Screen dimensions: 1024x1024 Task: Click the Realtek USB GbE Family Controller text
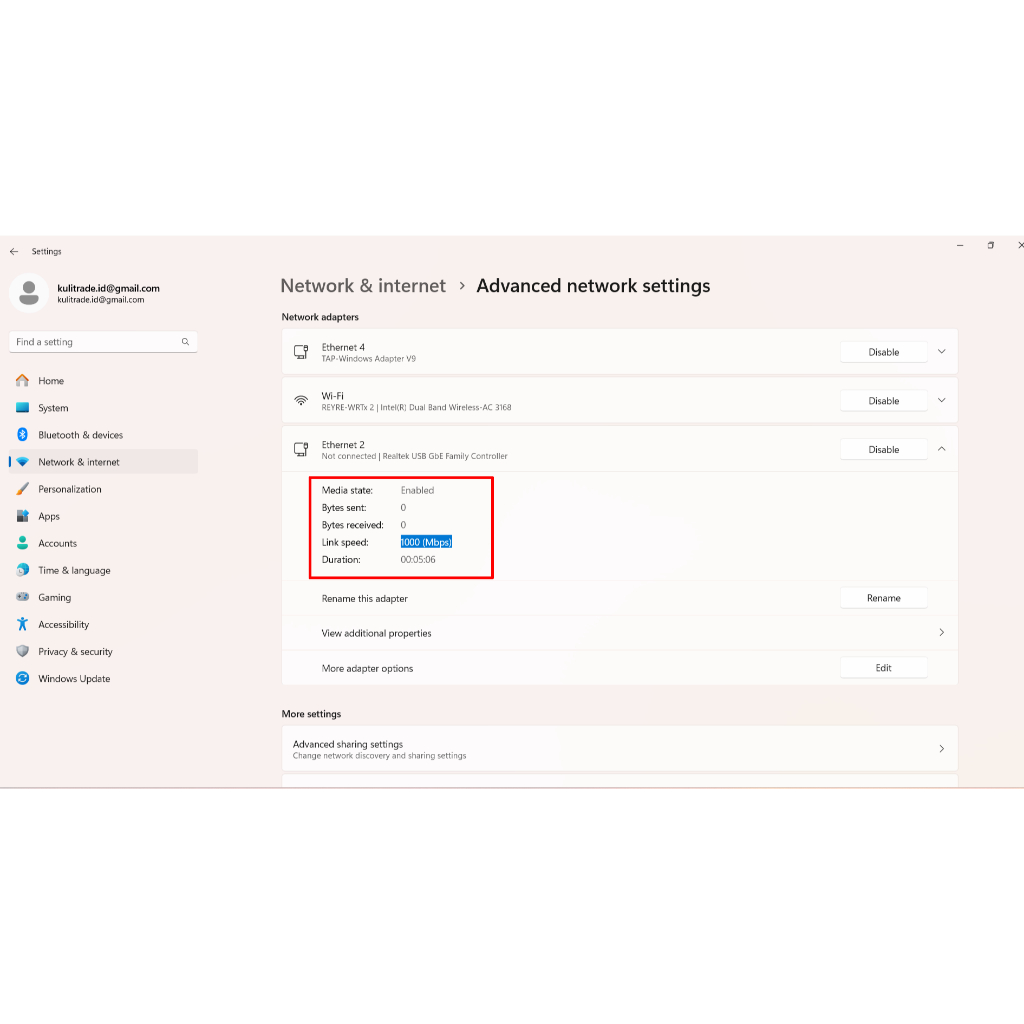click(x=445, y=456)
